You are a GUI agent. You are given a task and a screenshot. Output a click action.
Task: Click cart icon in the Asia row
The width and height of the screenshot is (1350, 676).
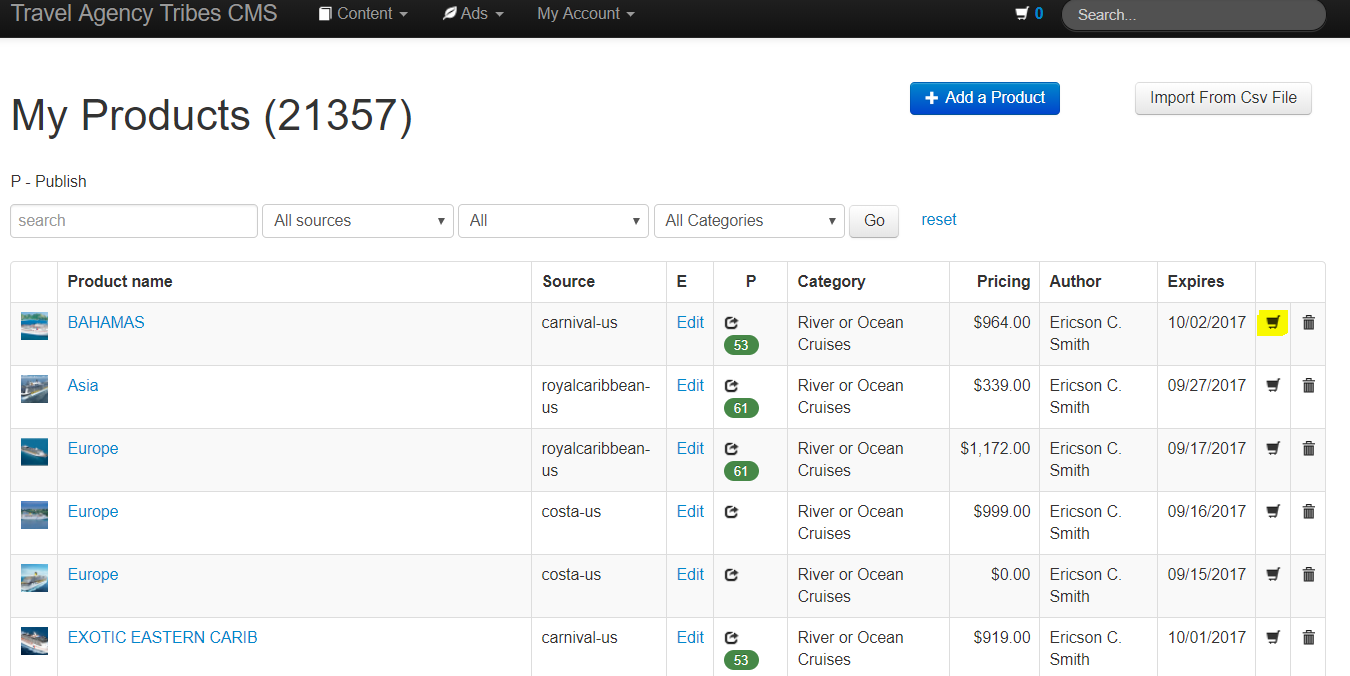coord(1272,385)
